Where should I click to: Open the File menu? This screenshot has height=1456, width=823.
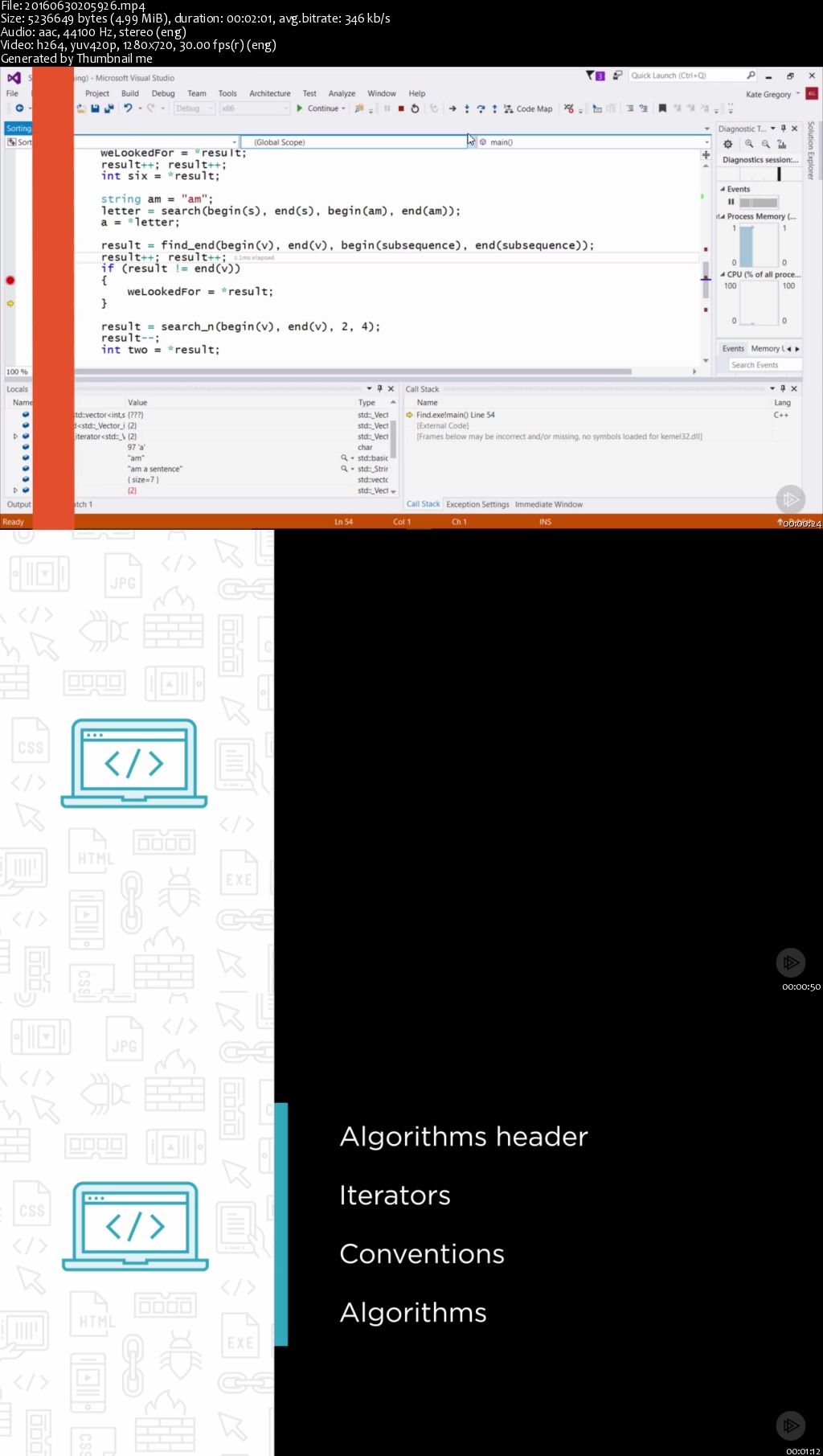pos(12,93)
